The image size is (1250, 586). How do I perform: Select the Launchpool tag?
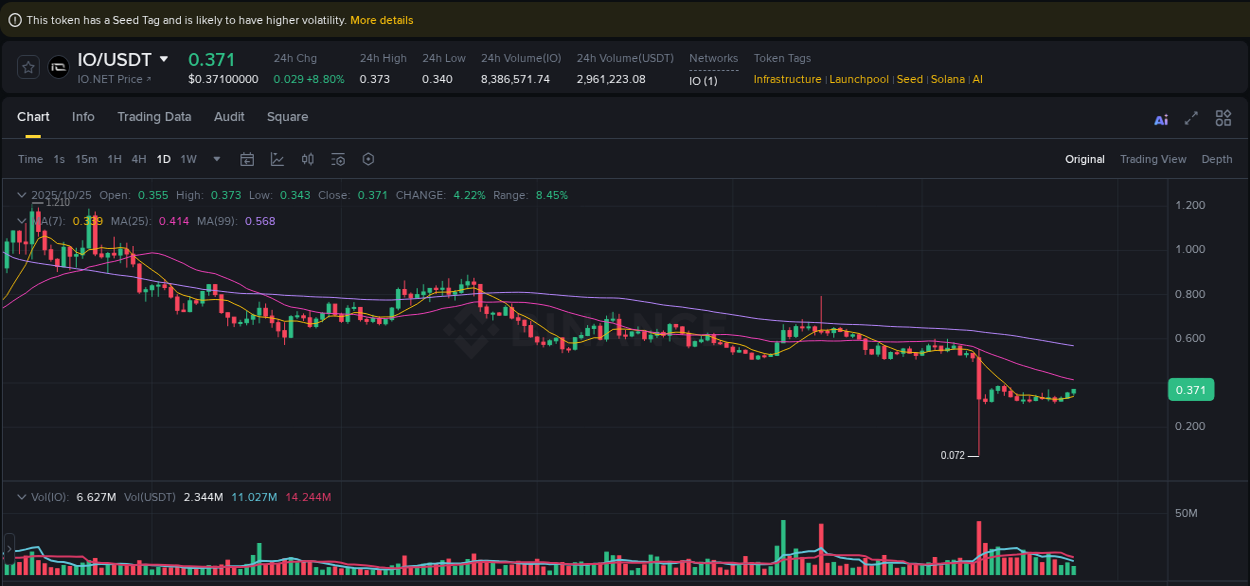click(858, 79)
